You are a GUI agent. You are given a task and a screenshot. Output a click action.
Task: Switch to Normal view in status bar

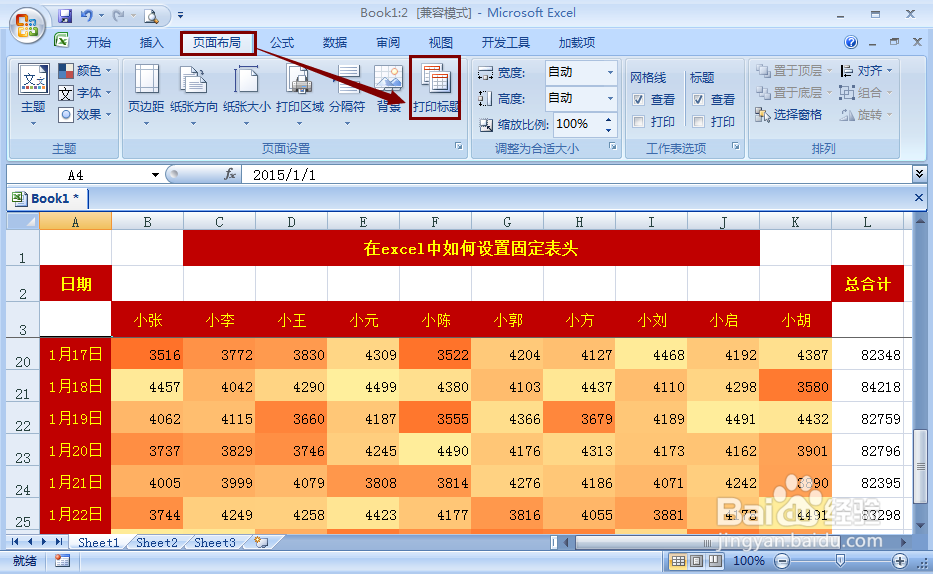pyautogui.click(x=678, y=560)
